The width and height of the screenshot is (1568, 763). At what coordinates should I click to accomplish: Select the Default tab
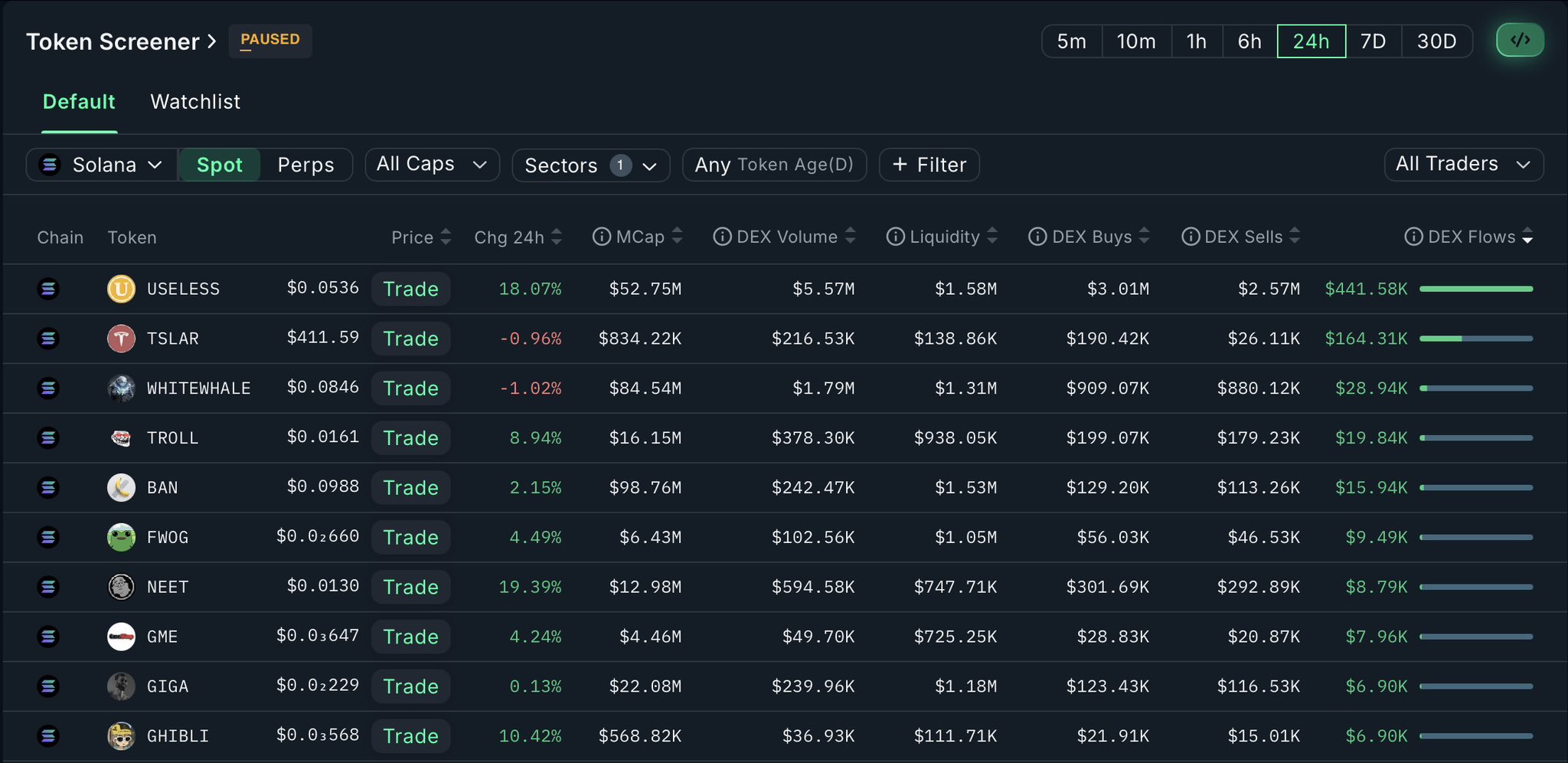79,102
